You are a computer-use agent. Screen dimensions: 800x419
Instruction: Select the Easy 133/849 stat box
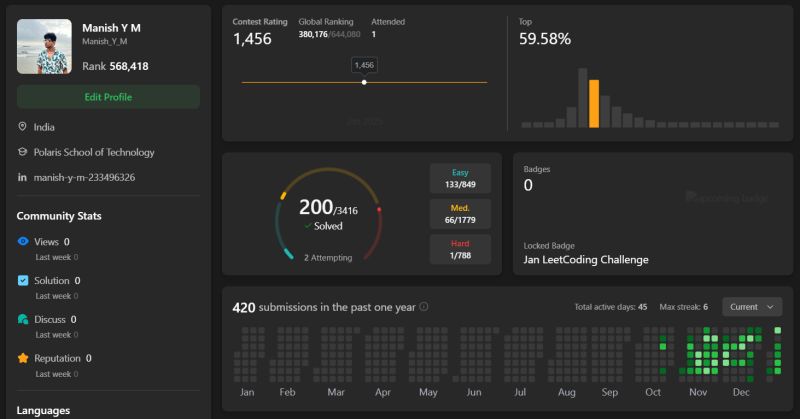tap(460, 178)
